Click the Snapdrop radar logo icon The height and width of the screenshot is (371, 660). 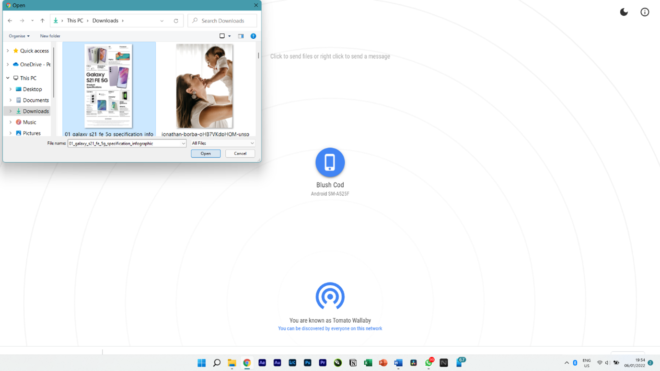pyautogui.click(x=330, y=296)
